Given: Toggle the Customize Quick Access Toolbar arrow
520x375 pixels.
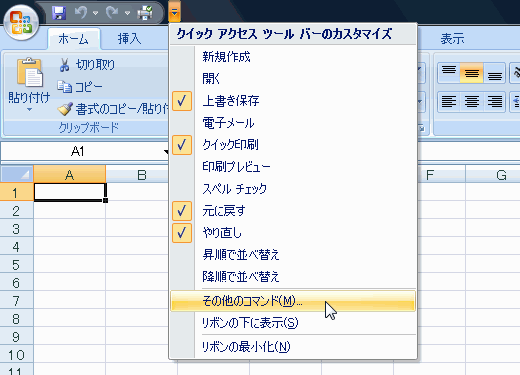Looking at the screenshot, I should tap(175, 13).
